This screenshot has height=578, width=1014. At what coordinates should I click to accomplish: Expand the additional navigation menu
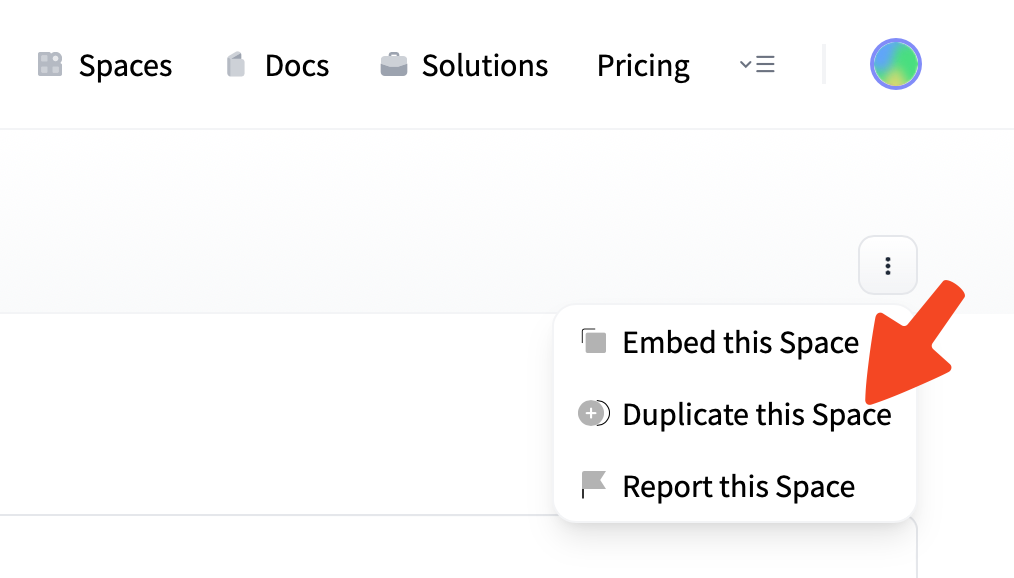[x=757, y=65]
